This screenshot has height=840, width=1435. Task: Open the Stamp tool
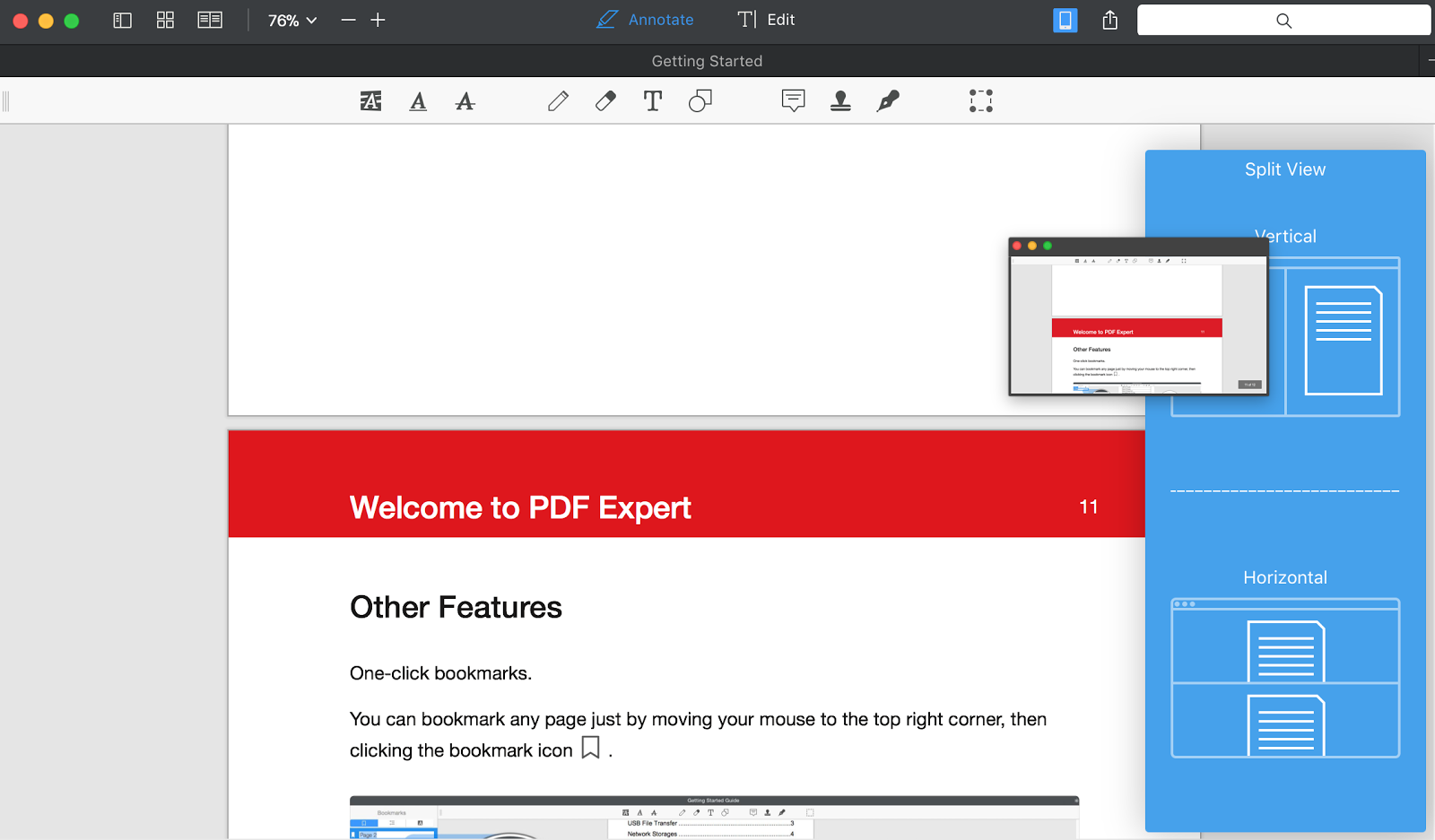(840, 101)
